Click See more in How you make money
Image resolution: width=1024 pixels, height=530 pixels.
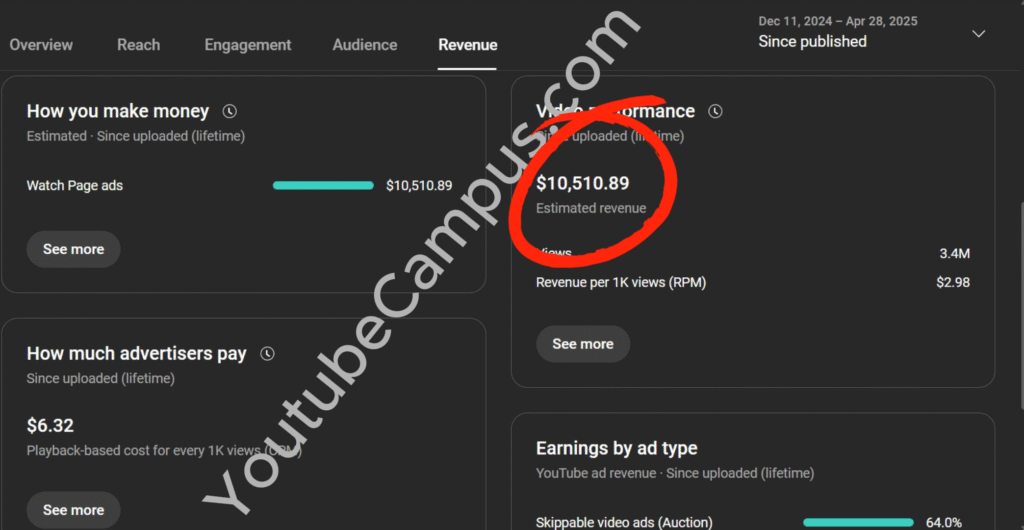pos(73,249)
